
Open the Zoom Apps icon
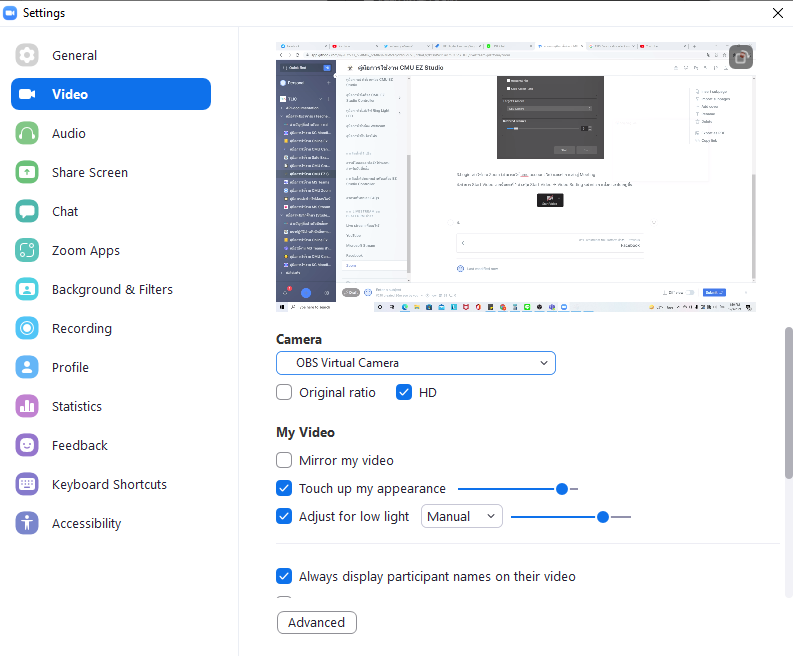coord(27,250)
